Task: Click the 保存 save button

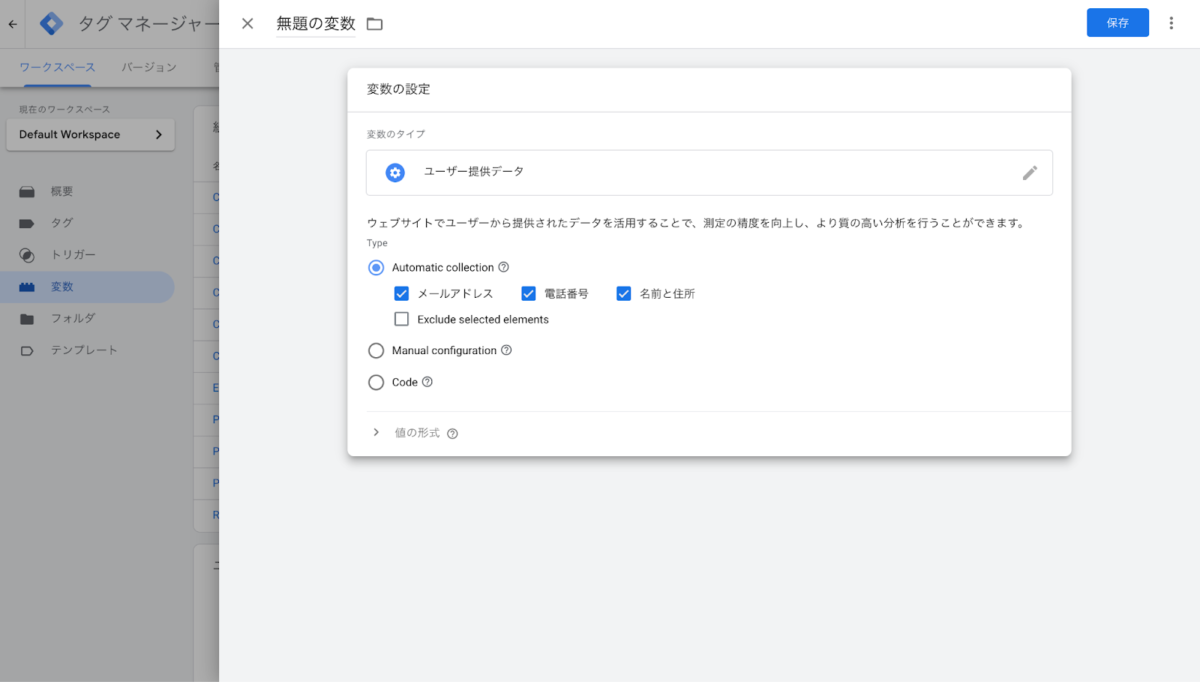Action: [x=1117, y=23]
